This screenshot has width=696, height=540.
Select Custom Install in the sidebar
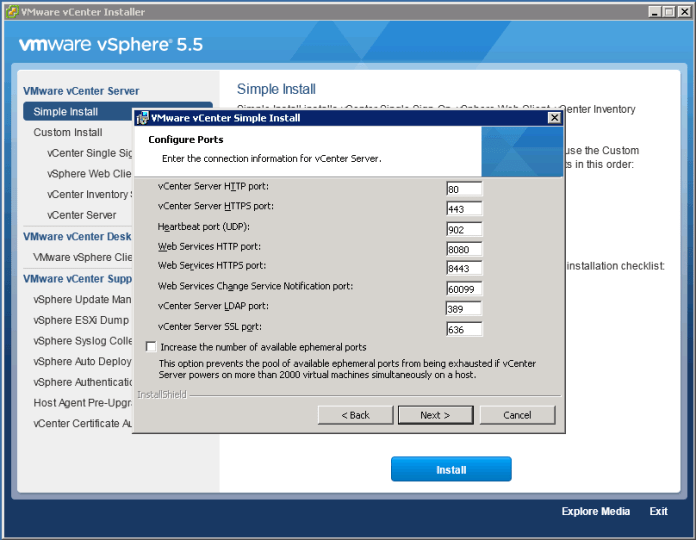68,132
